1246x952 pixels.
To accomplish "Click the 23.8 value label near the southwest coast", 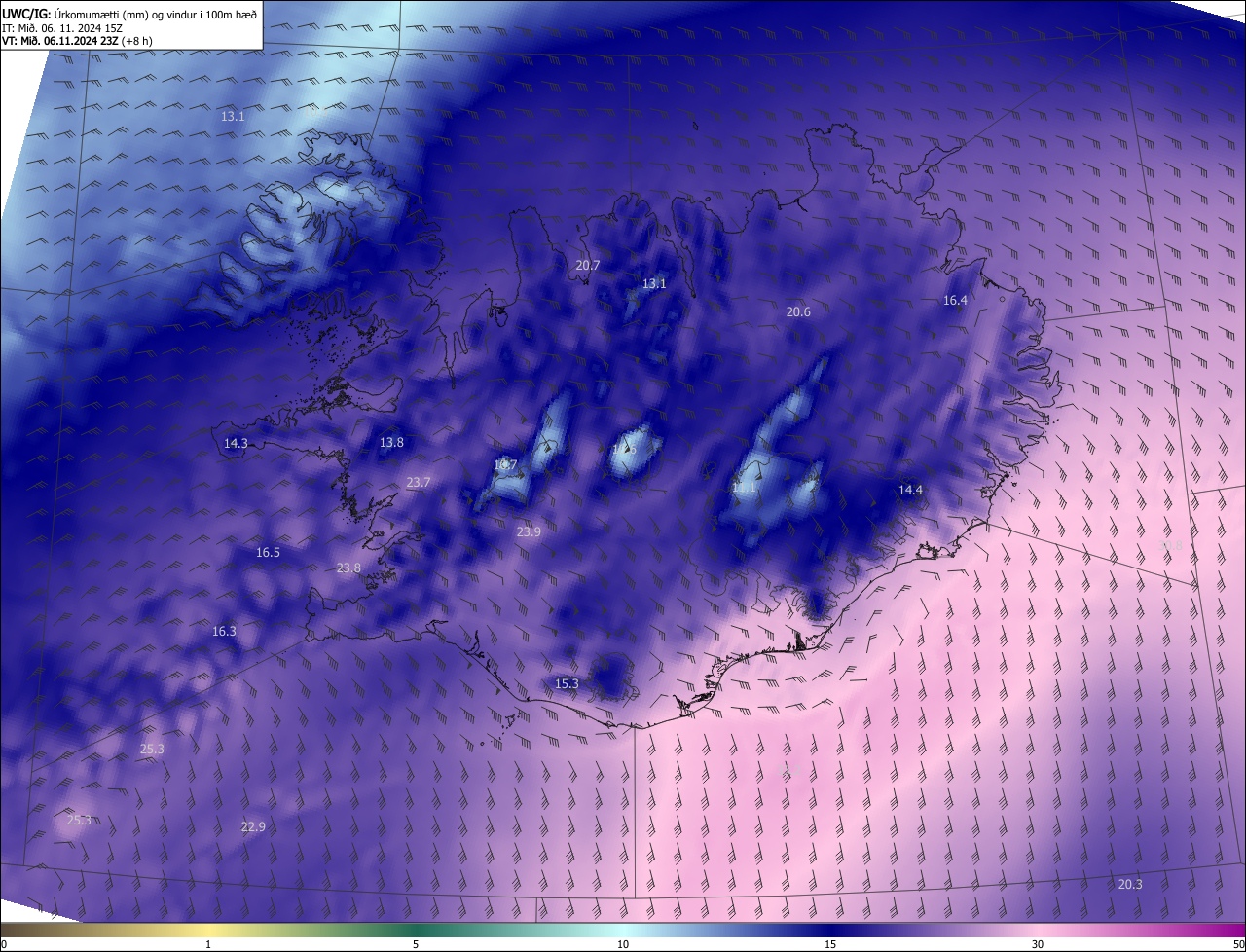I will (348, 568).
